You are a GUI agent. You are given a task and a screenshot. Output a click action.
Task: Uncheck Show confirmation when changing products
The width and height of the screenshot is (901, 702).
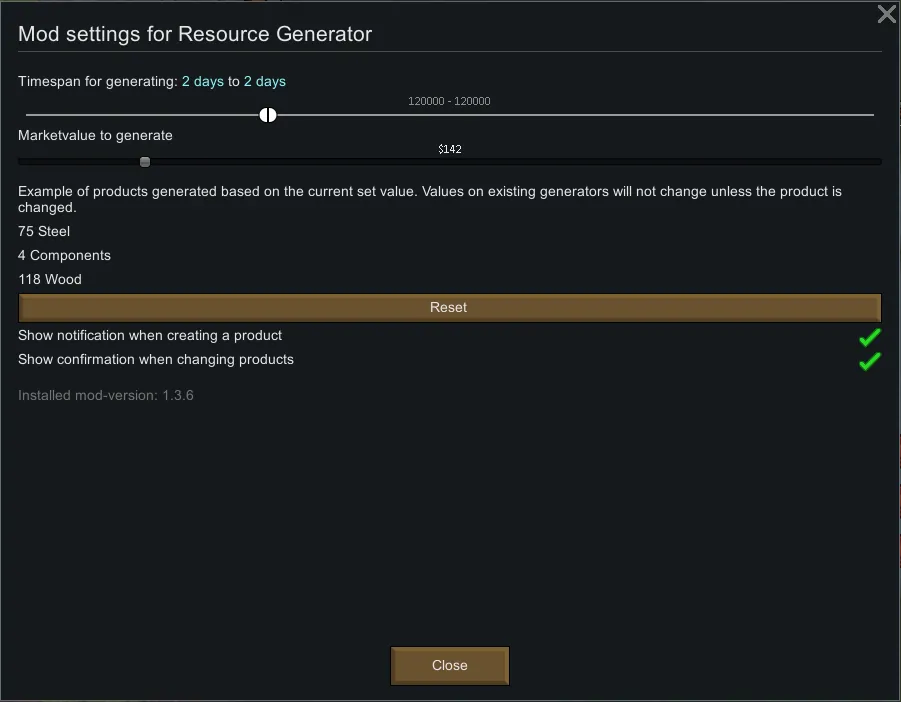tap(869, 361)
